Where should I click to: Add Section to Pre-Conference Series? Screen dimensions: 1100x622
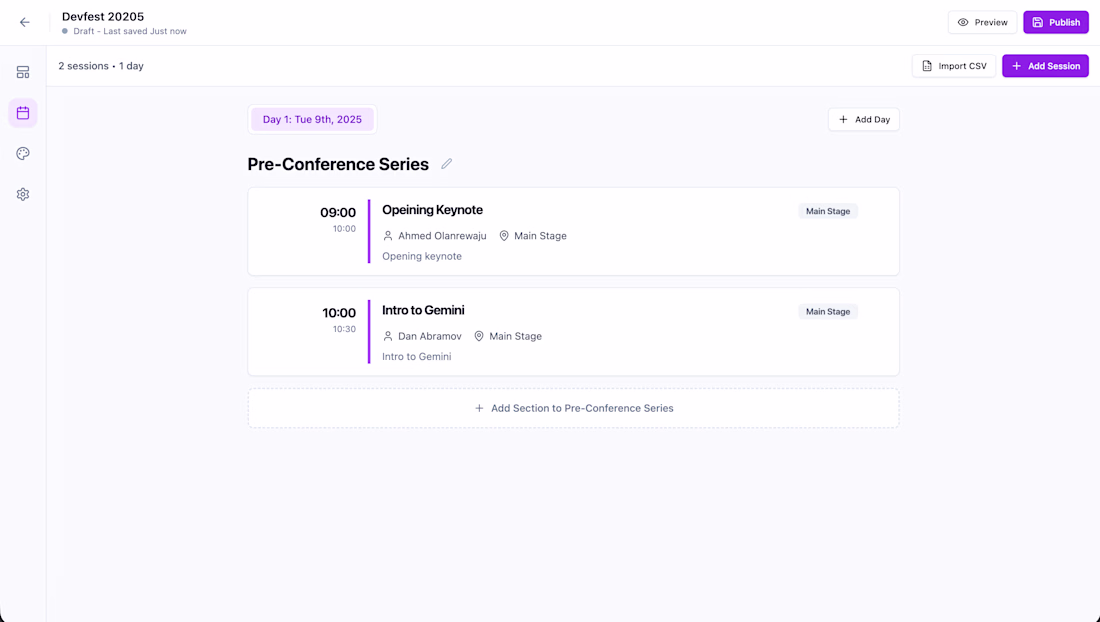pyautogui.click(x=573, y=408)
